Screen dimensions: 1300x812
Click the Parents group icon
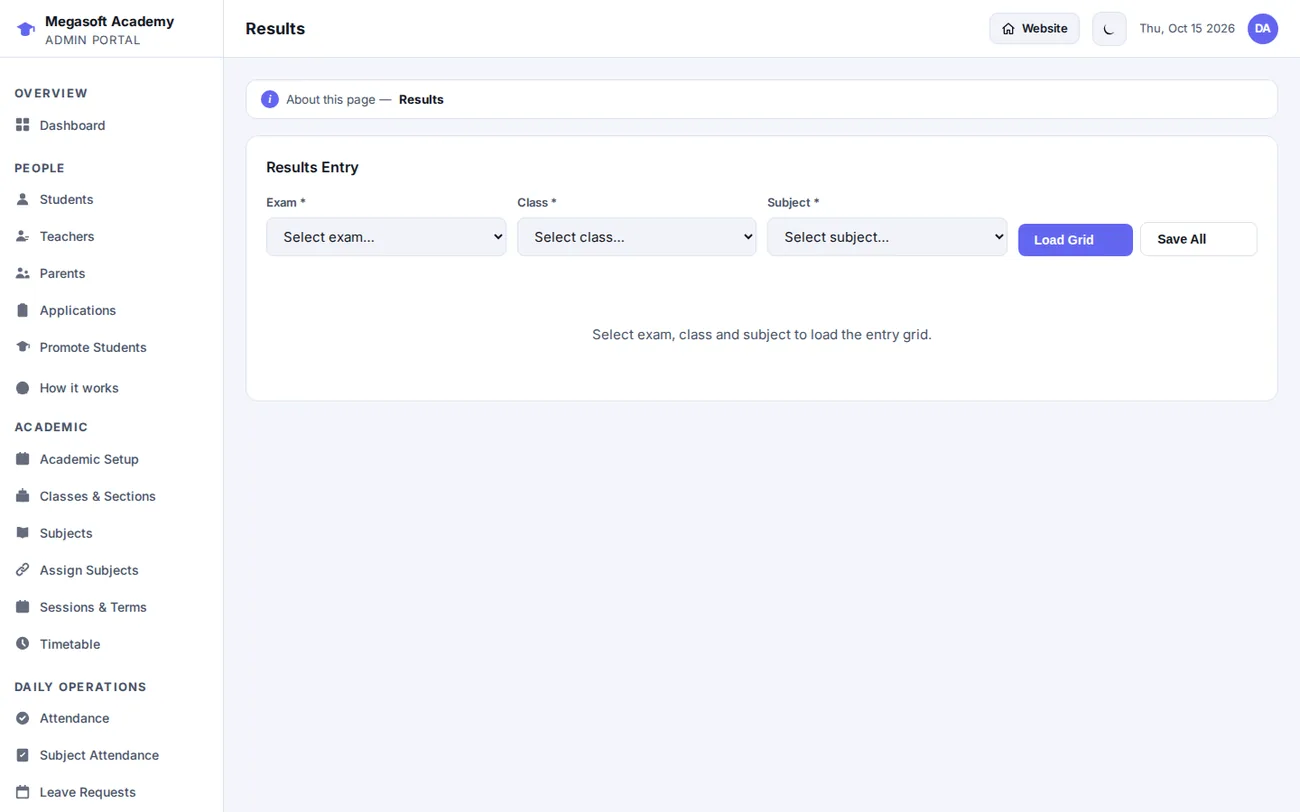22,273
